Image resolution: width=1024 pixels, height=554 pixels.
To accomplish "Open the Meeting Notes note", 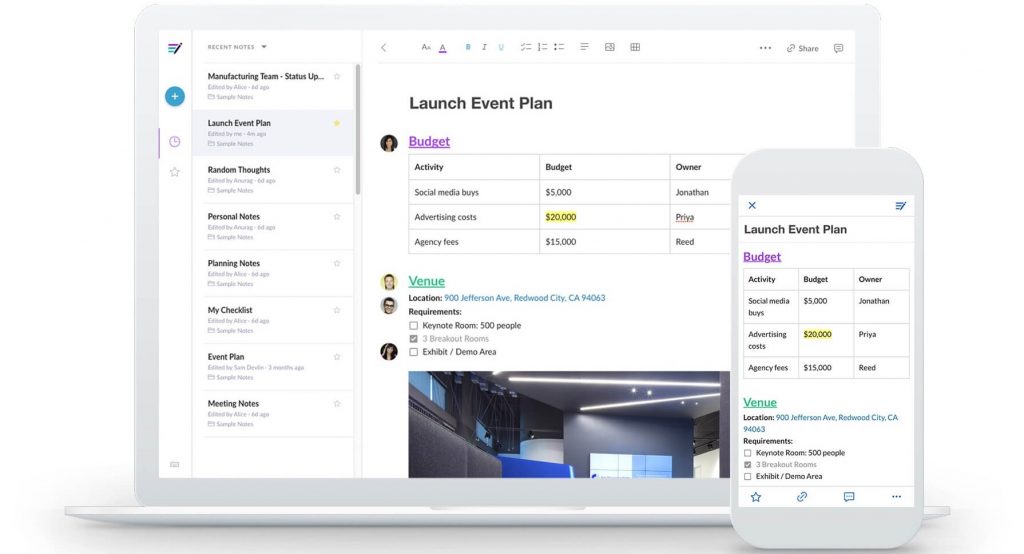I will click(273, 413).
